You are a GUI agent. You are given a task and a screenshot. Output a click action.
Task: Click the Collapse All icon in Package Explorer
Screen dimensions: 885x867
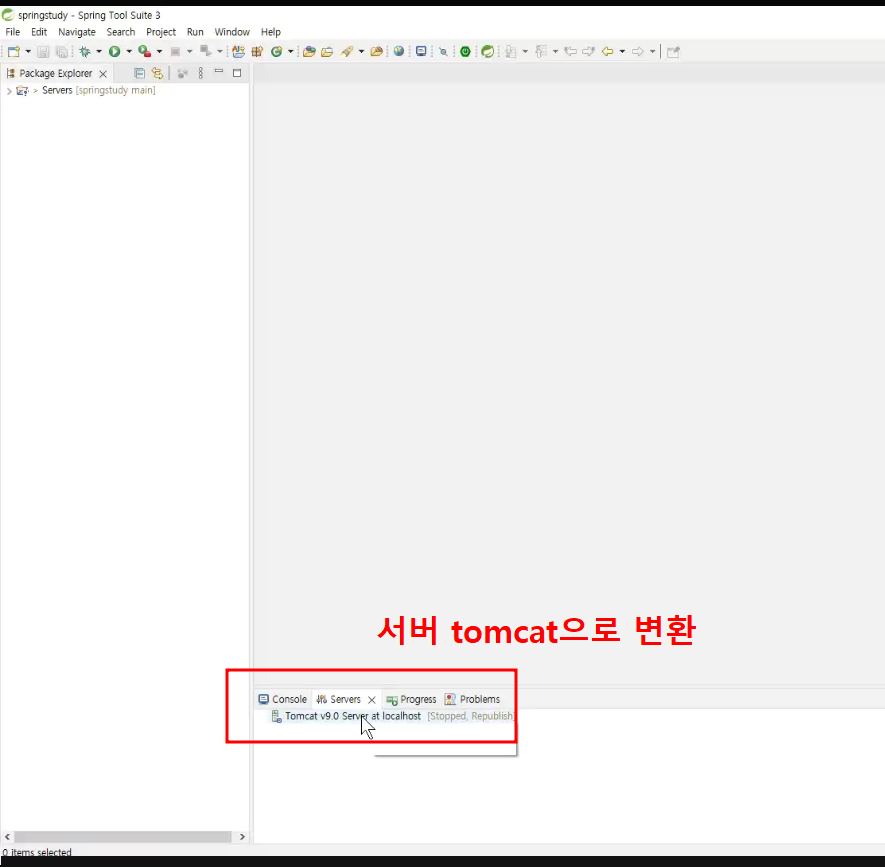click(x=139, y=73)
